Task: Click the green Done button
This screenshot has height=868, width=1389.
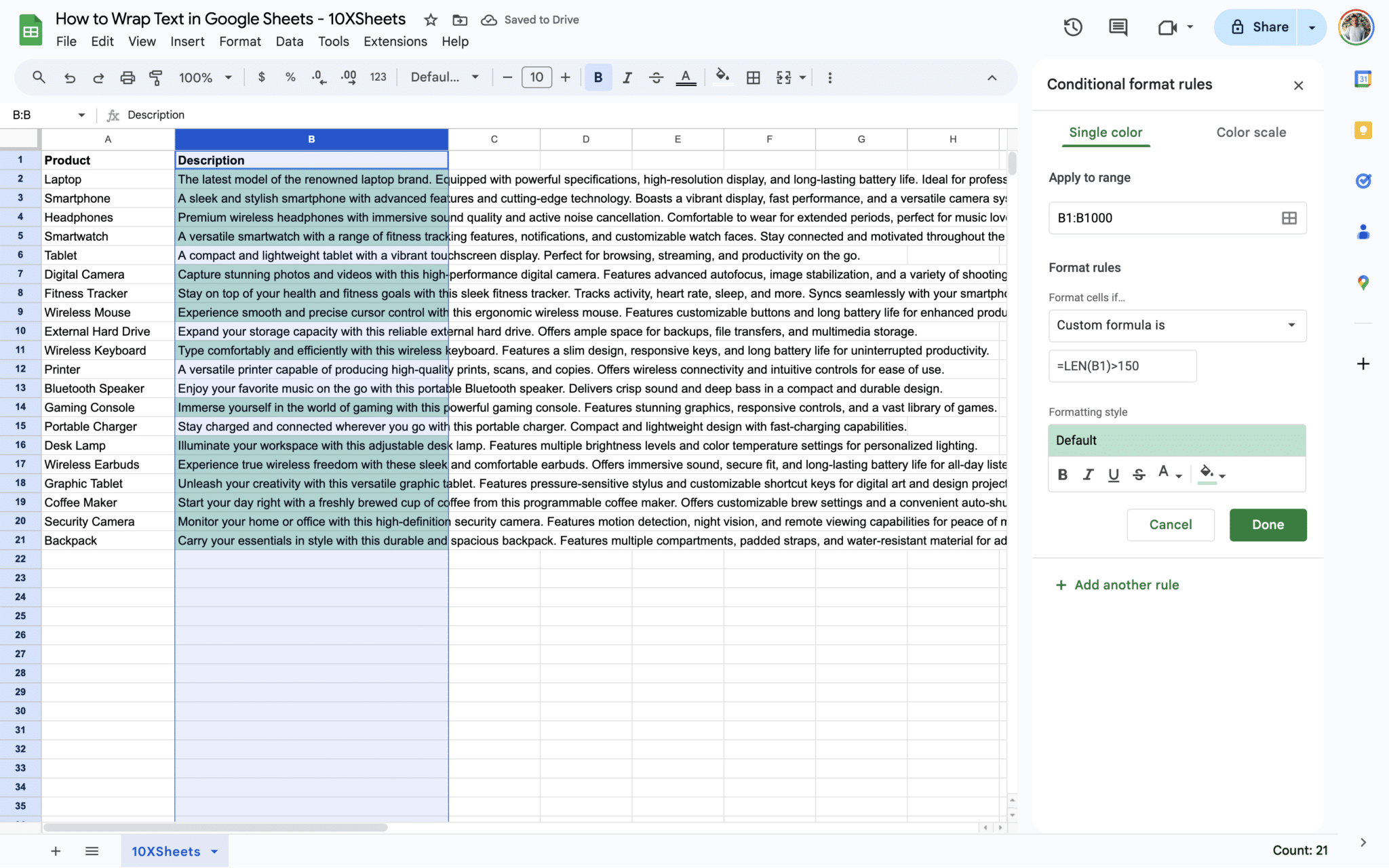Action: (1268, 524)
